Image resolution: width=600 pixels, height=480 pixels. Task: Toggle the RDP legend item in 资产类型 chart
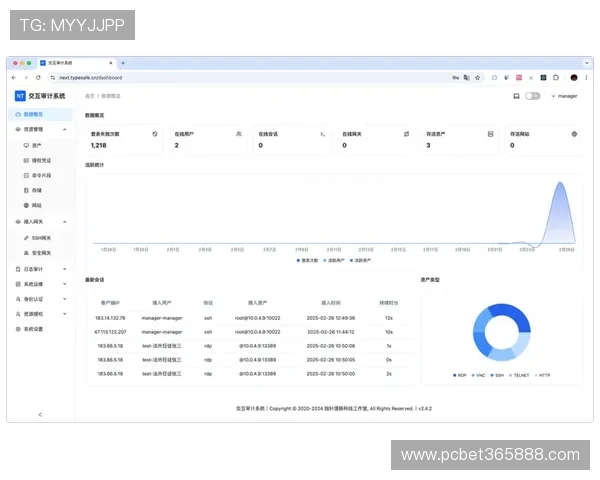pyautogui.click(x=457, y=375)
